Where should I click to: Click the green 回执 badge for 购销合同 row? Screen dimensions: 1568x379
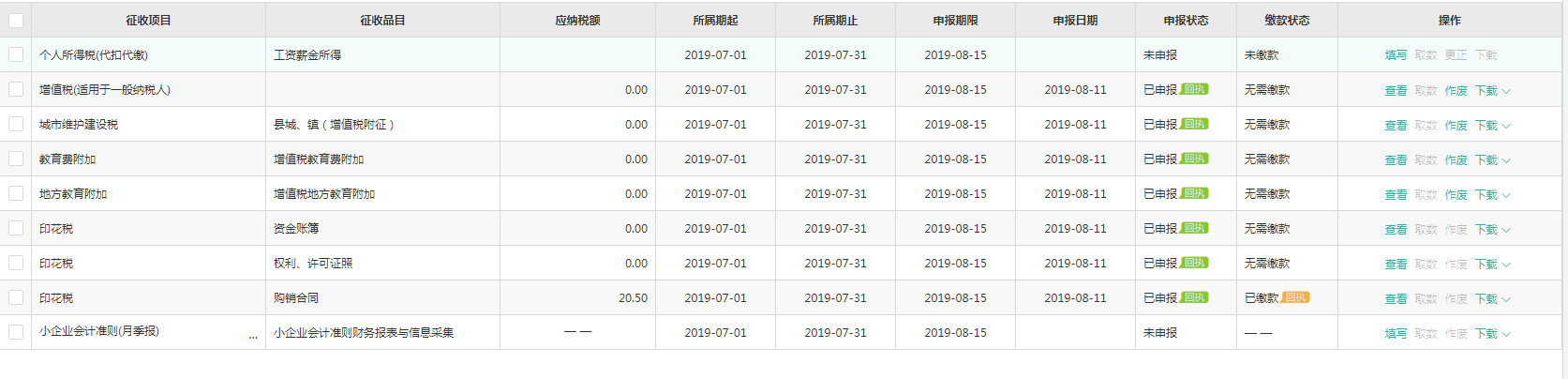[1194, 297]
